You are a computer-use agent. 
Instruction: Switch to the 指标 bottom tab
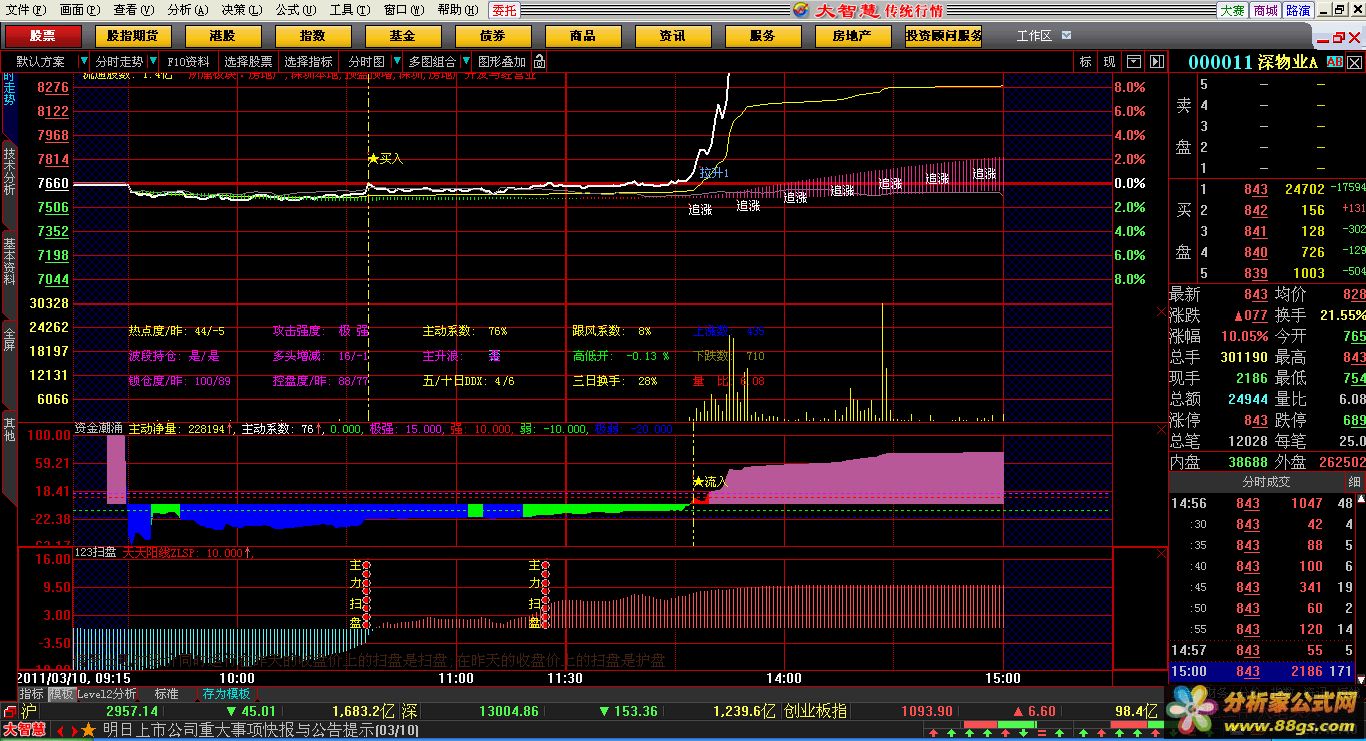31,693
